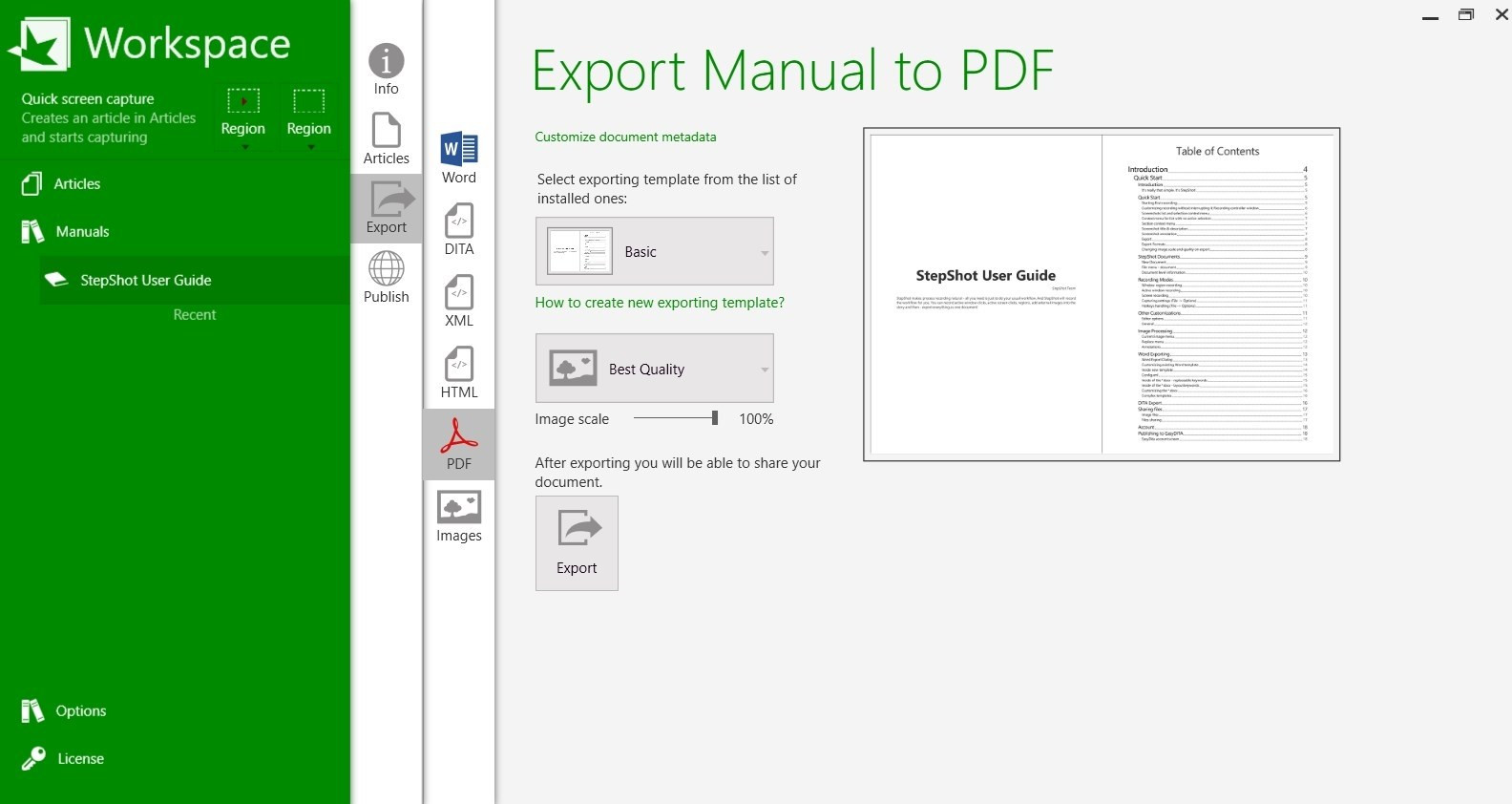Viewport: 1512px width, 804px height.
Task: Open the Info tab icon
Action: click(x=387, y=69)
